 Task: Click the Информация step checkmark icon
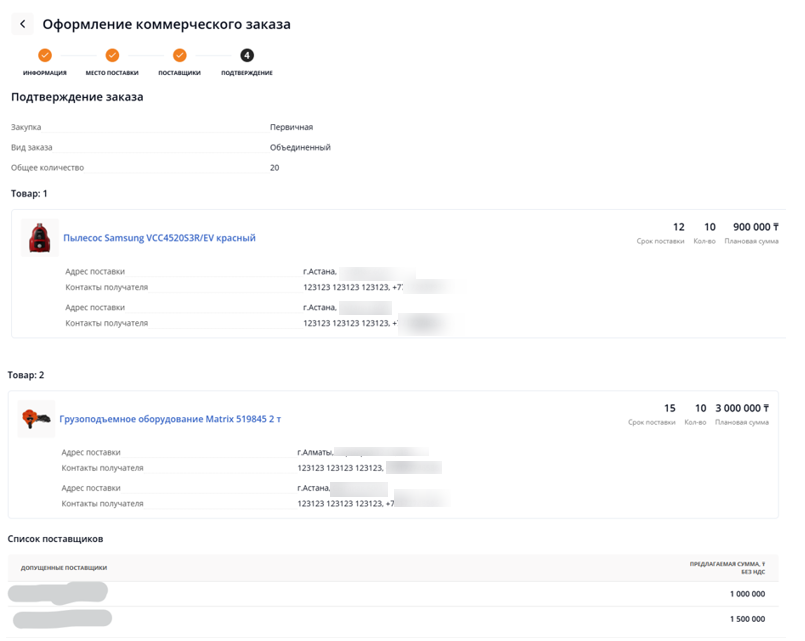(x=45, y=56)
